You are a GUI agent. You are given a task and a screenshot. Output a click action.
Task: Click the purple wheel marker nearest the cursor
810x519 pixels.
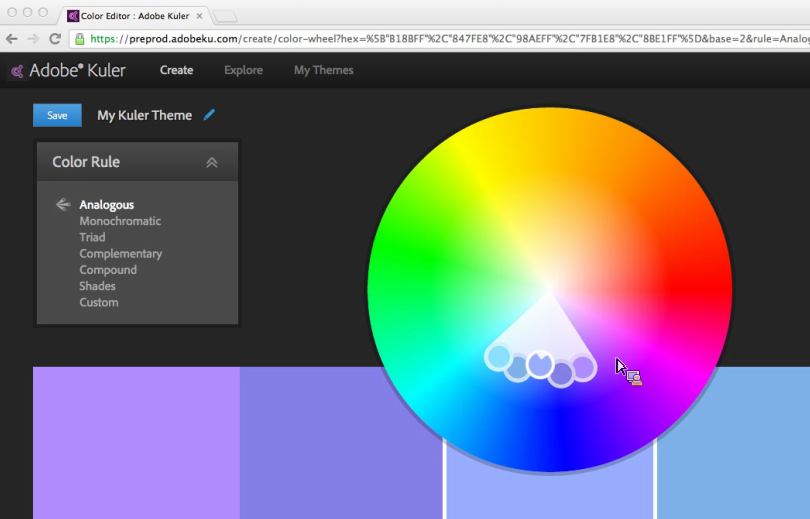pos(583,368)
